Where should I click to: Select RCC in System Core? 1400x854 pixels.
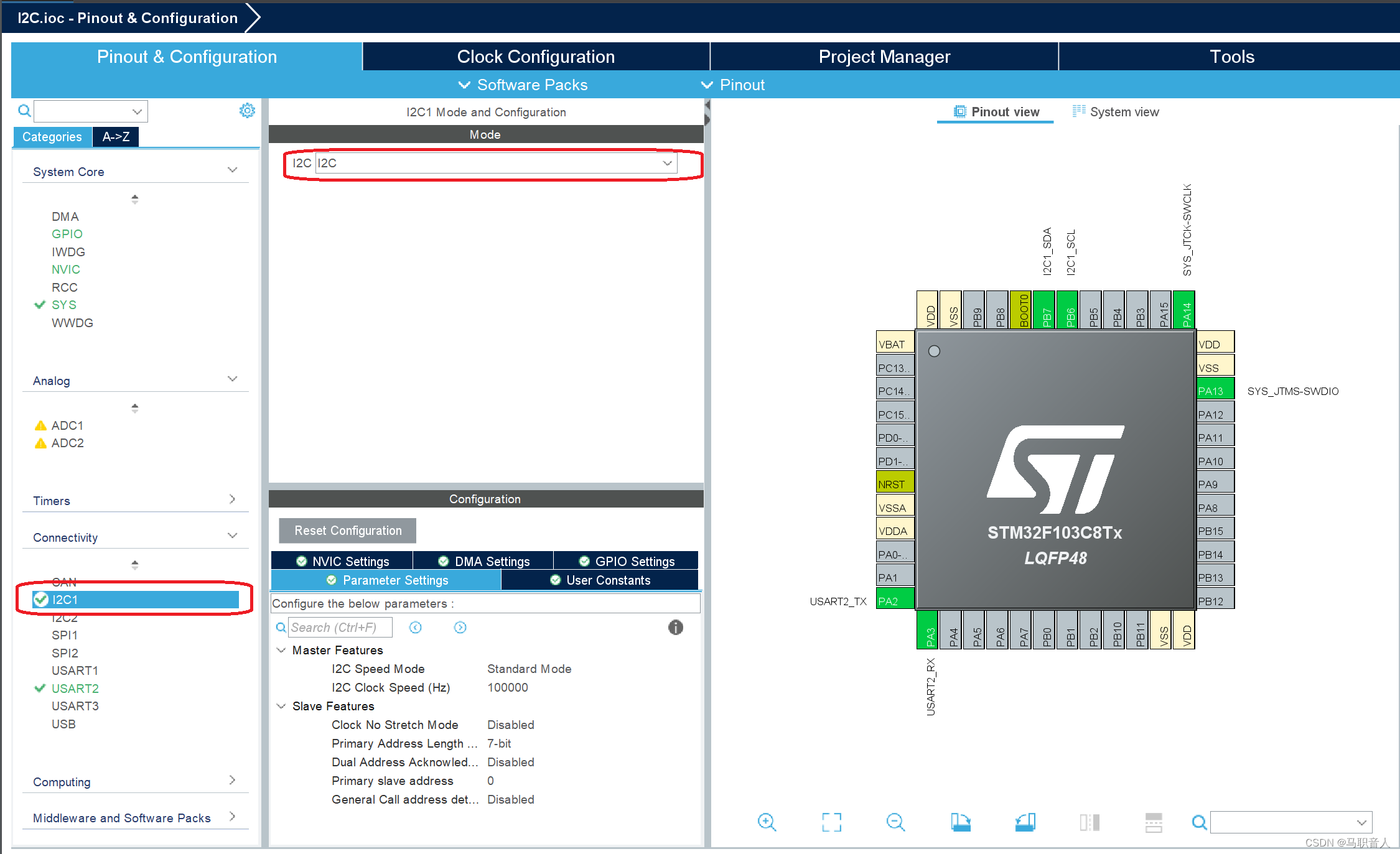coord(65,287)
